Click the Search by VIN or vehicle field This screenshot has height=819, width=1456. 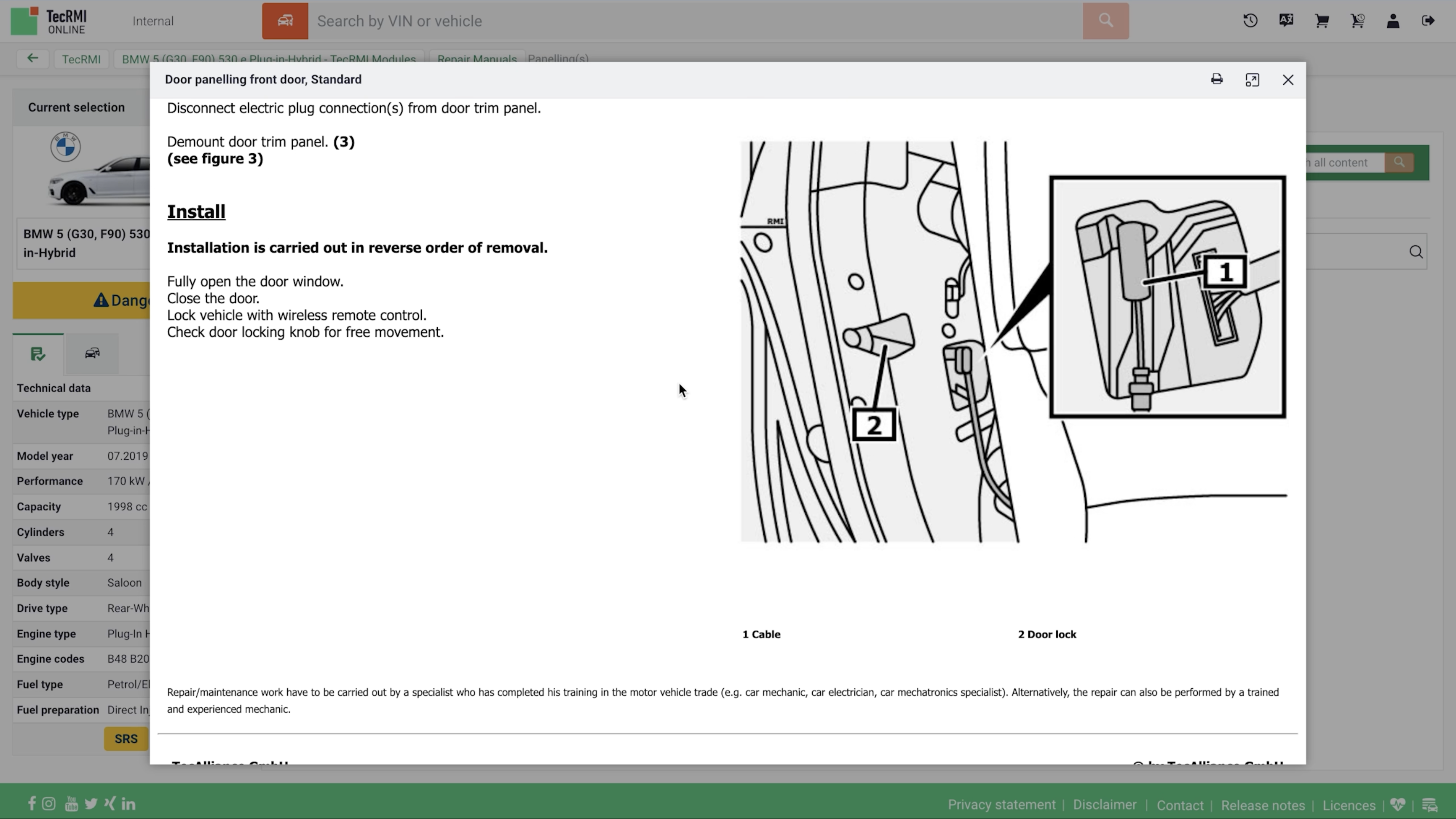tap(695, 21)
